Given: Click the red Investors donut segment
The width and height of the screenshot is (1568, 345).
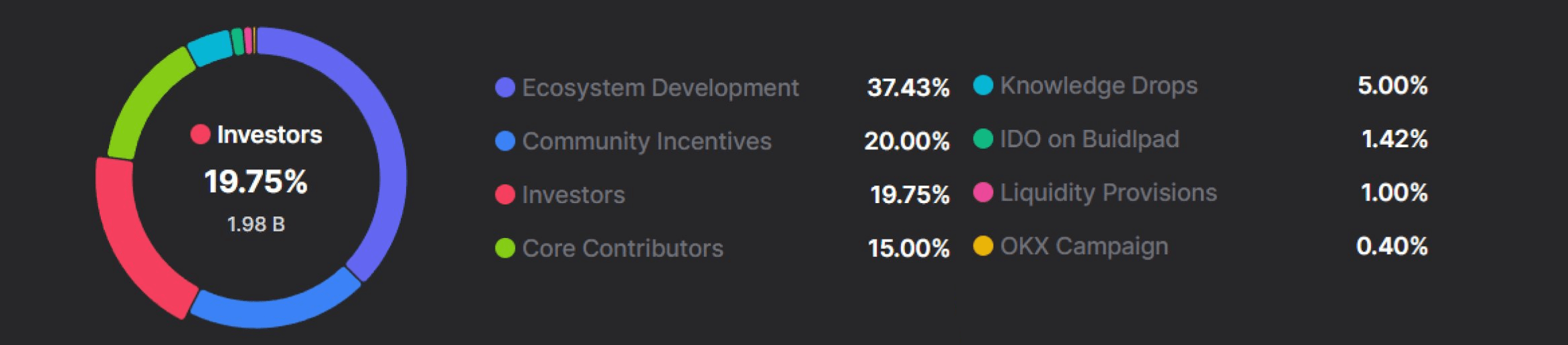Looking at the screenshot, I should [x=128, y=235].
